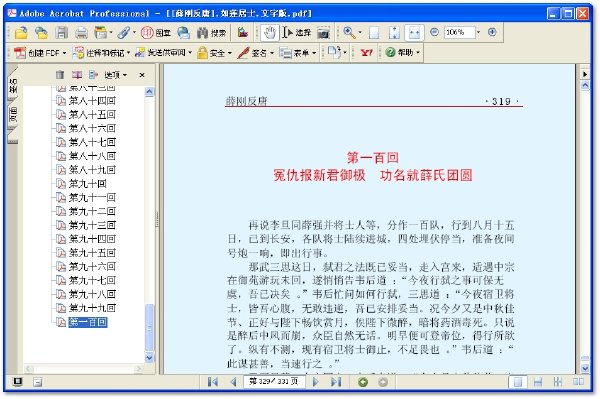Image resolution: width=600 pixels, height=399 pixels.
Task: Open the document pane arrow menu
Action: point(585,74)
